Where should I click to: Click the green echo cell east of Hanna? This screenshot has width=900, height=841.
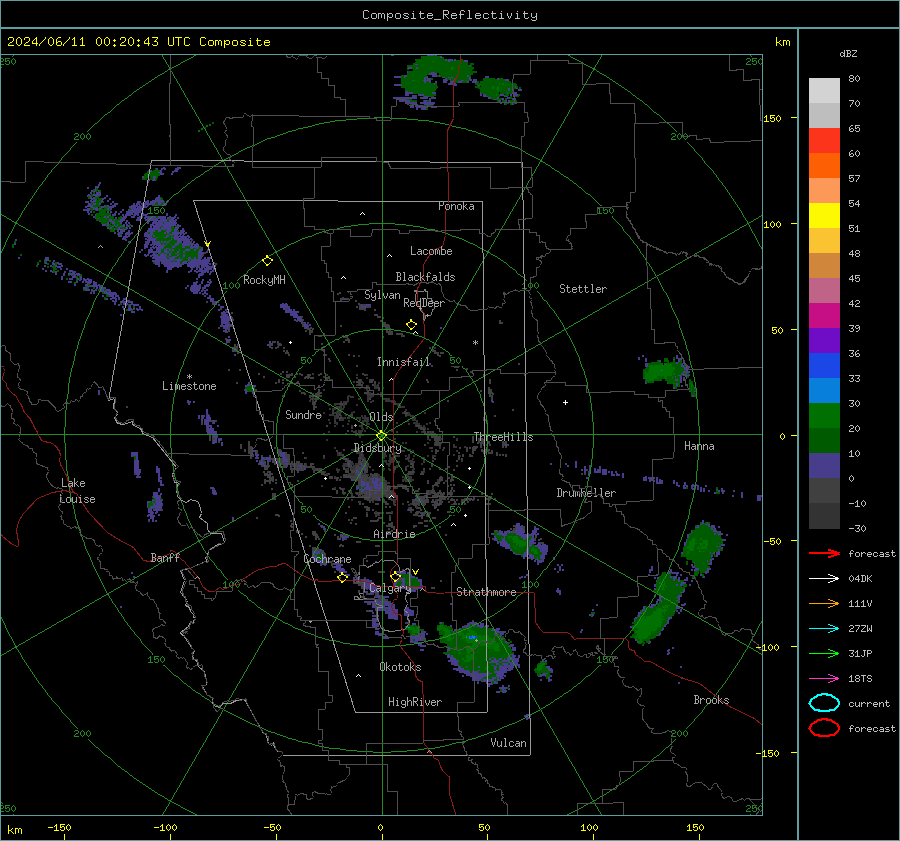pos(667,372)
